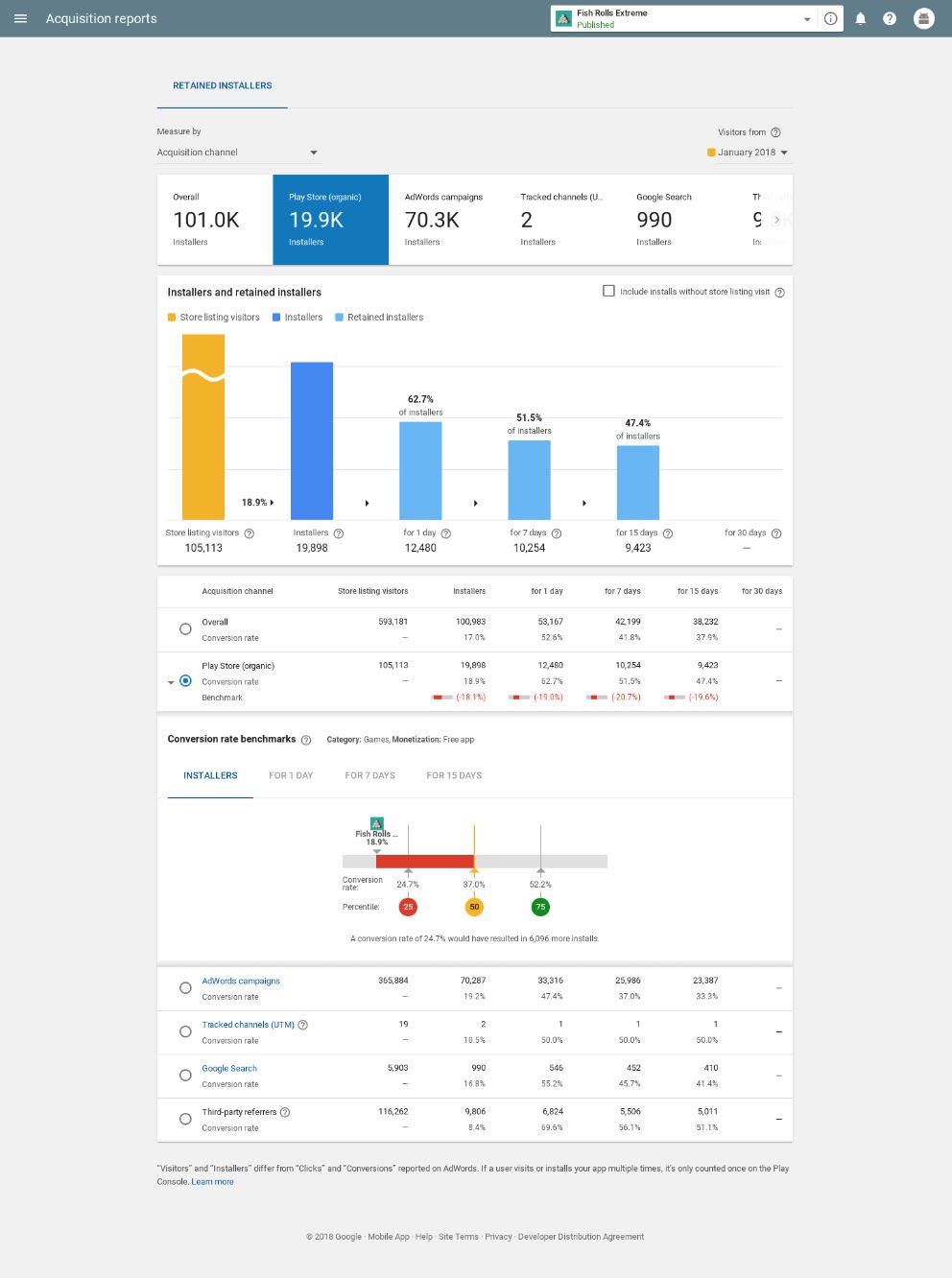
Task: Click help icon next to for 30 days
Action: click(776, 533)
